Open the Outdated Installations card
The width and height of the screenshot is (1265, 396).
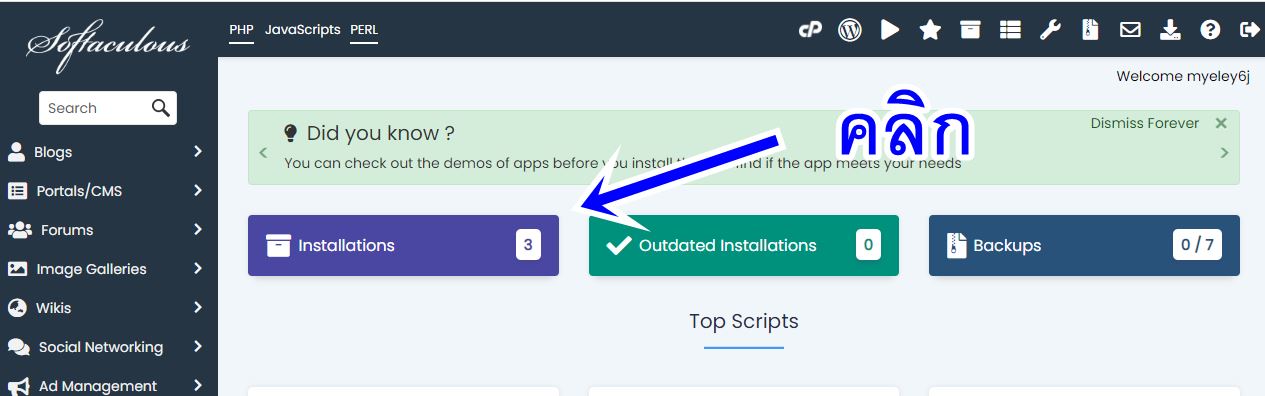click(744, 245)
